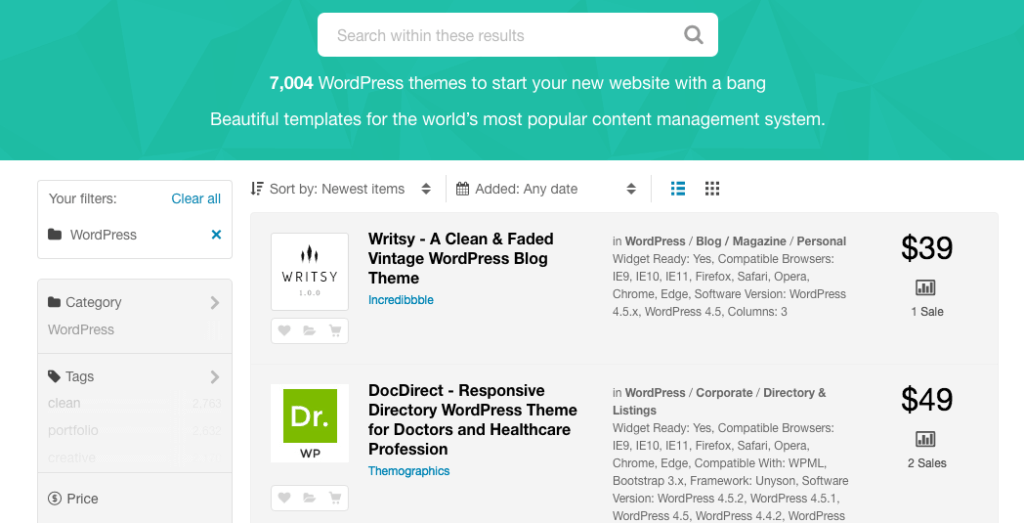Image resolution: width=1024 pixels, height=523 pixels.
Task: Click the $49 price of DocDirect
Action: pos(927,400)
